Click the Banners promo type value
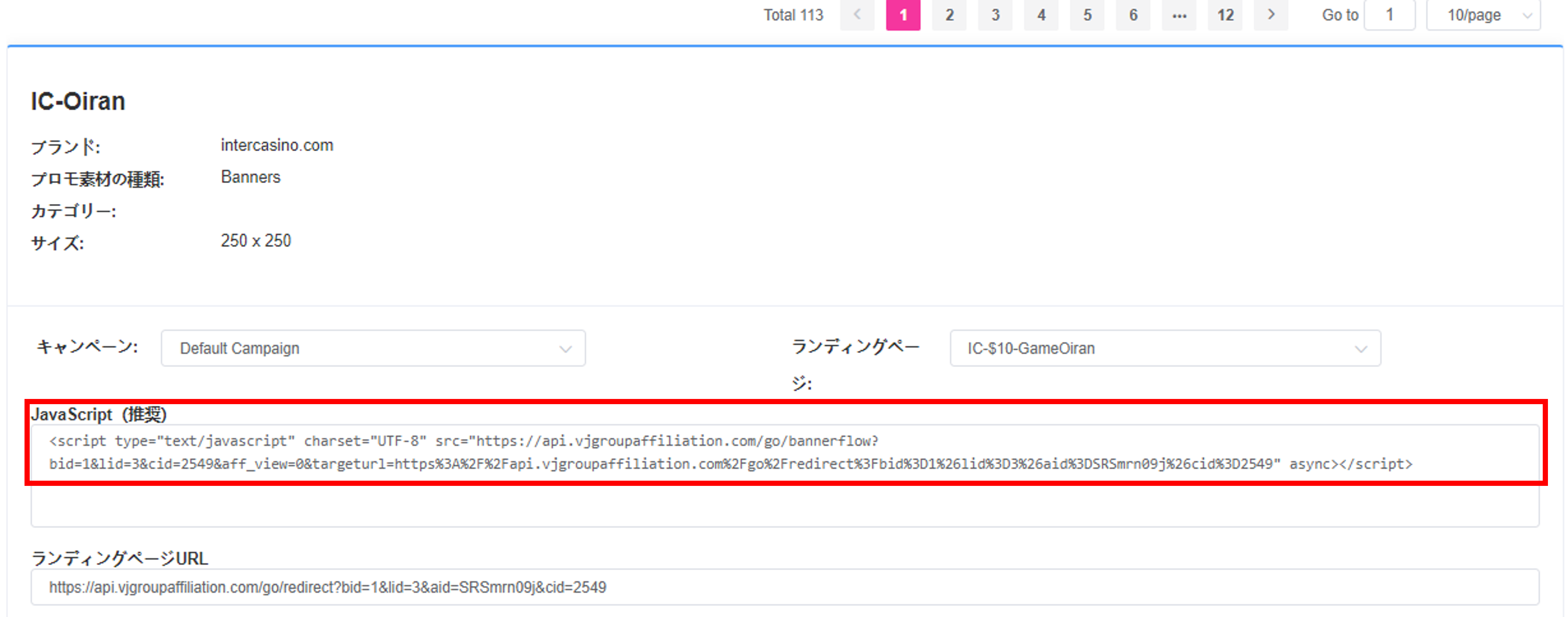Screen dimensions: 1568x617 251,177
